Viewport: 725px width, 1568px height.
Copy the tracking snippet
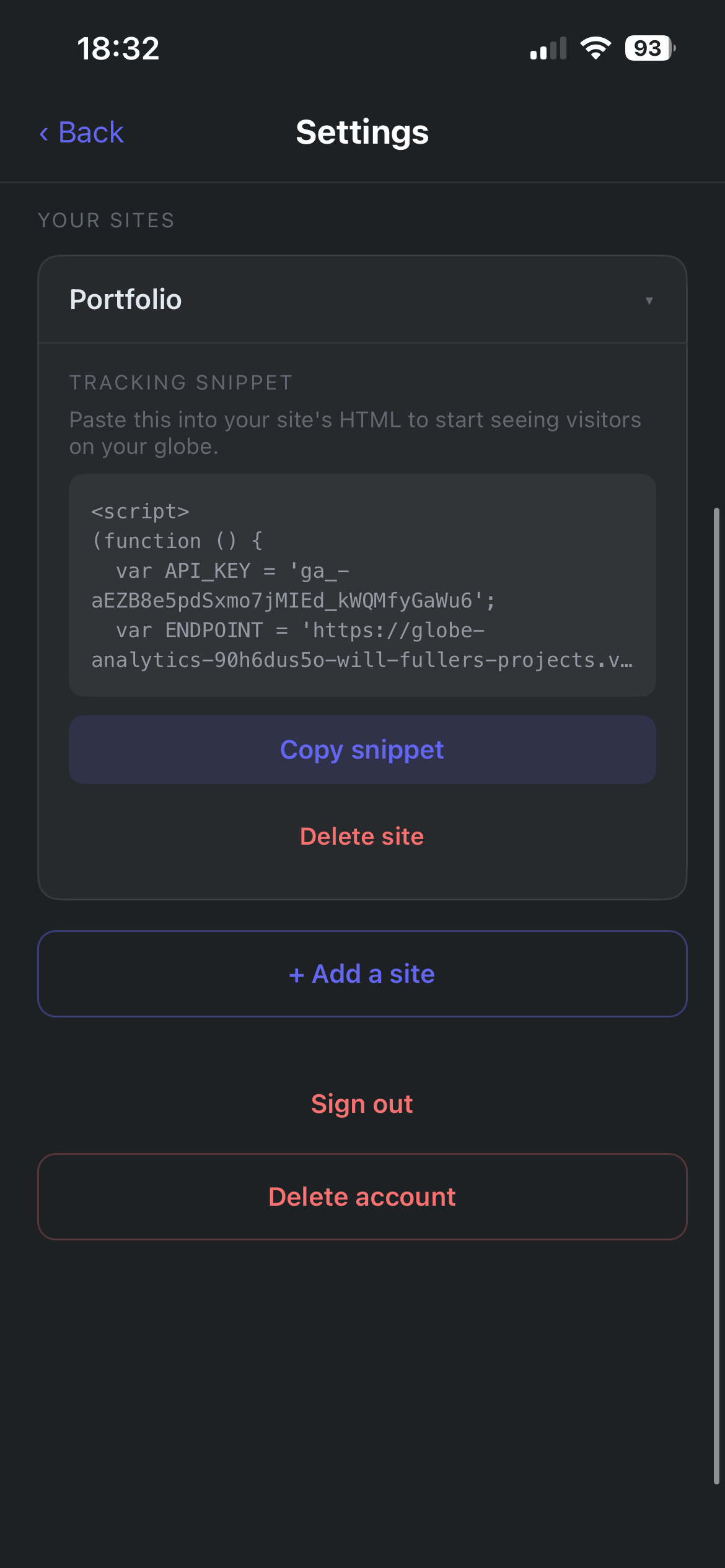(x=362, y=750)
